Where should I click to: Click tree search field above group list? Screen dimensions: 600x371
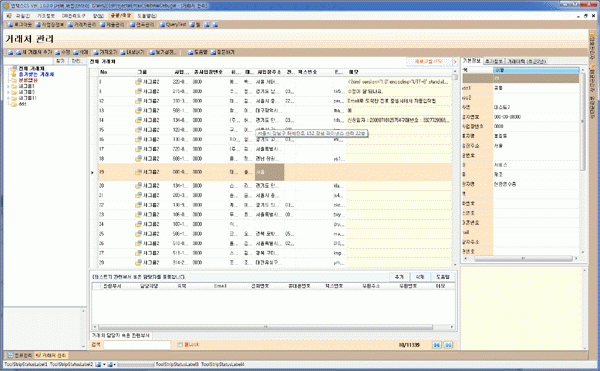[28, 61]
